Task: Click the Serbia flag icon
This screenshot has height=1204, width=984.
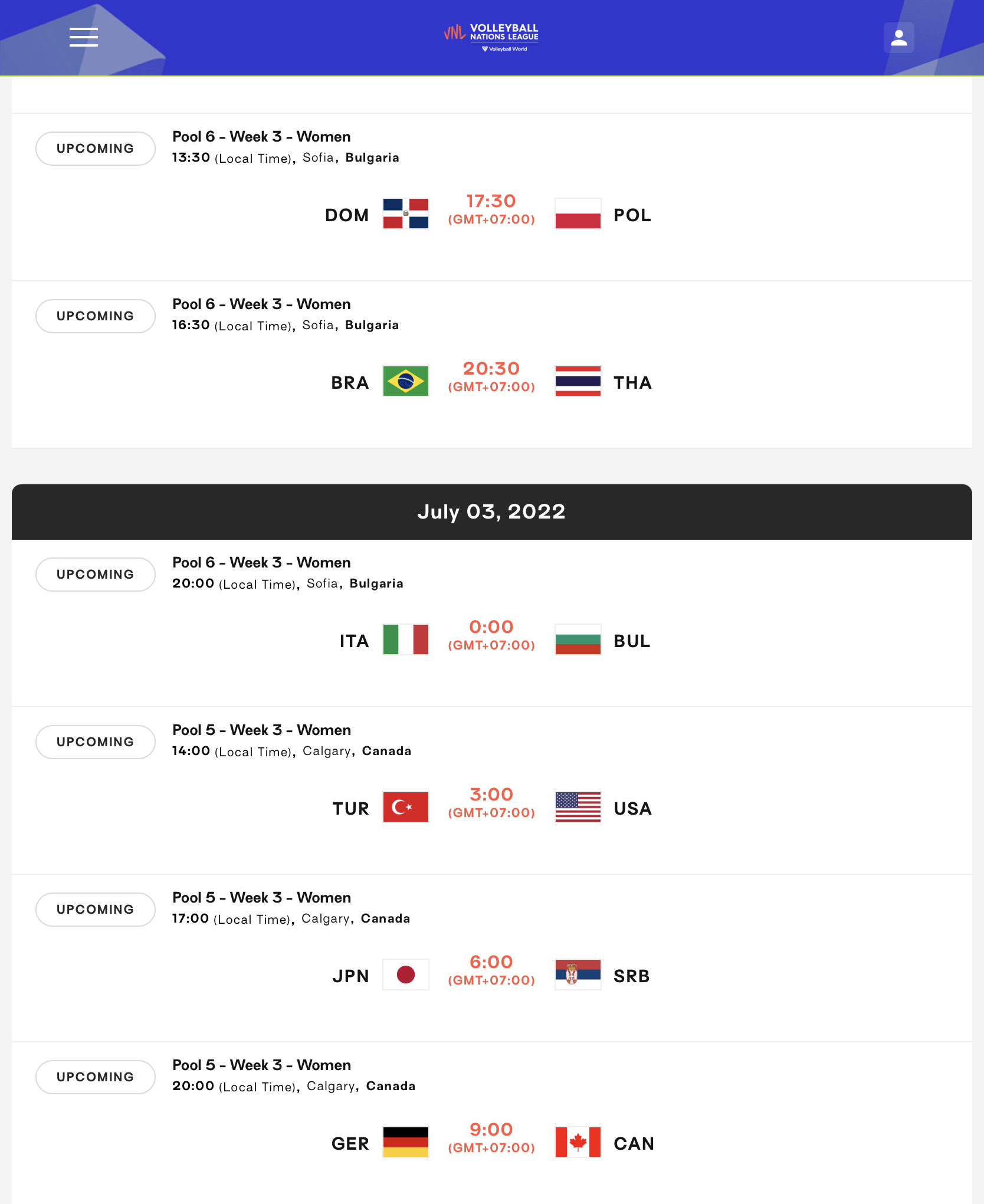Action: [578, 975]
